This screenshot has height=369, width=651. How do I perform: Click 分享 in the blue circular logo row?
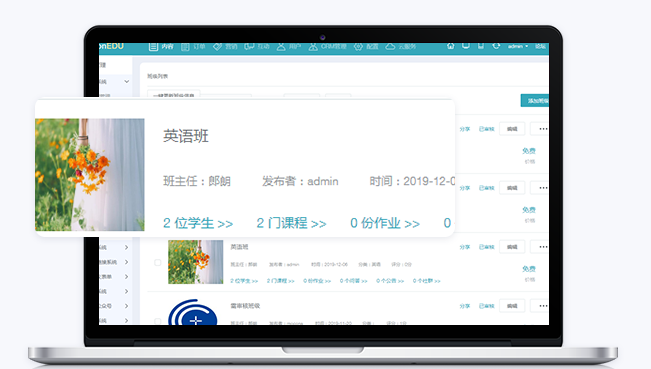pyautogui.click(x=465, y=306)
